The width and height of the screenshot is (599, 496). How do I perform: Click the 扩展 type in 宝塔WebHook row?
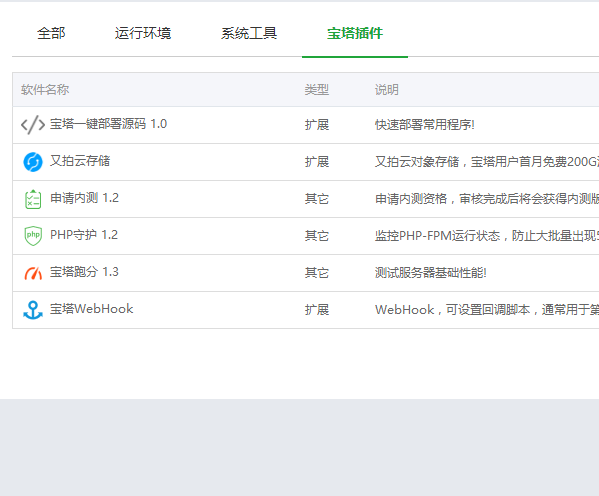click(317, 310)
